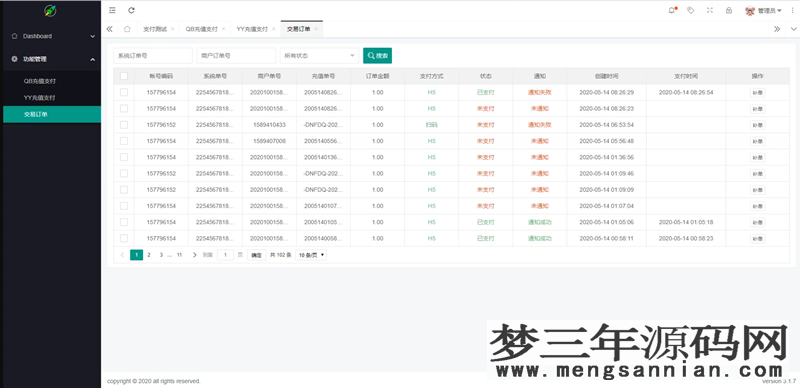Click 补单 for order created 01:05:06
This screenshot has width=800, height=388.
coord(758,222)
